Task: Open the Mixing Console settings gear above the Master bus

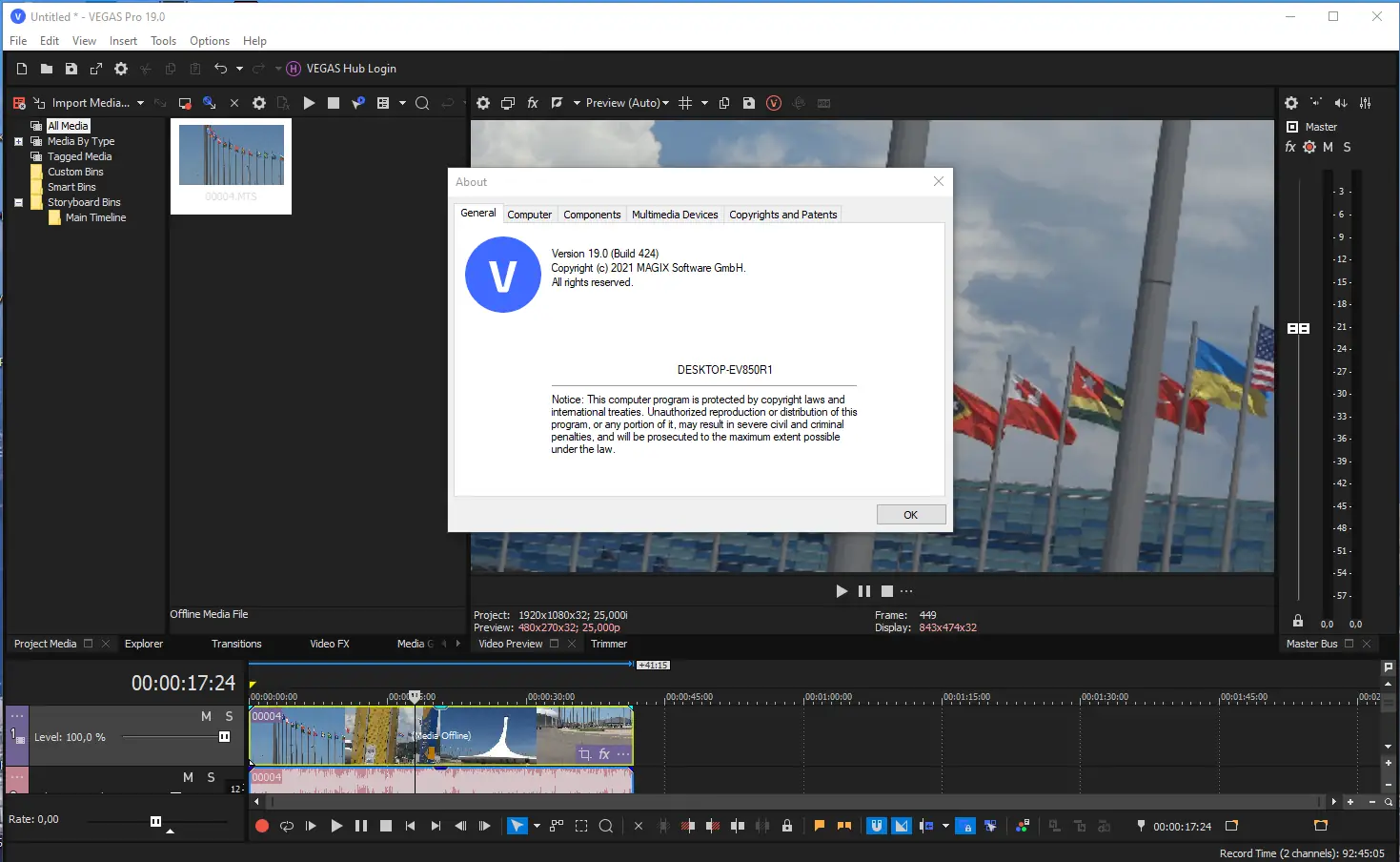Action: (1291, 102)
